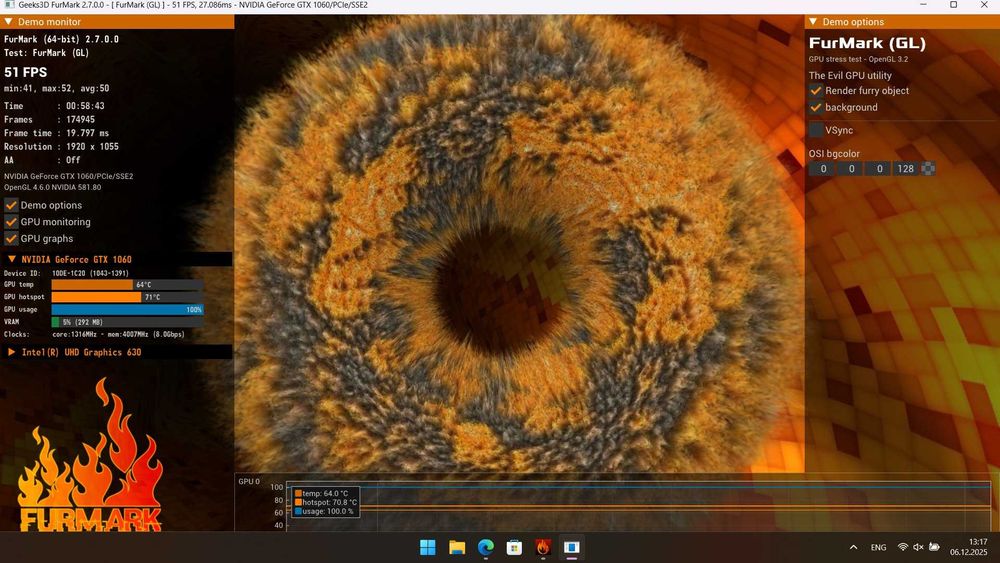Click the OSI bgcolor alpha field showing 128
The height and width of the screenshot is (563, 1000).
point(906,169)
